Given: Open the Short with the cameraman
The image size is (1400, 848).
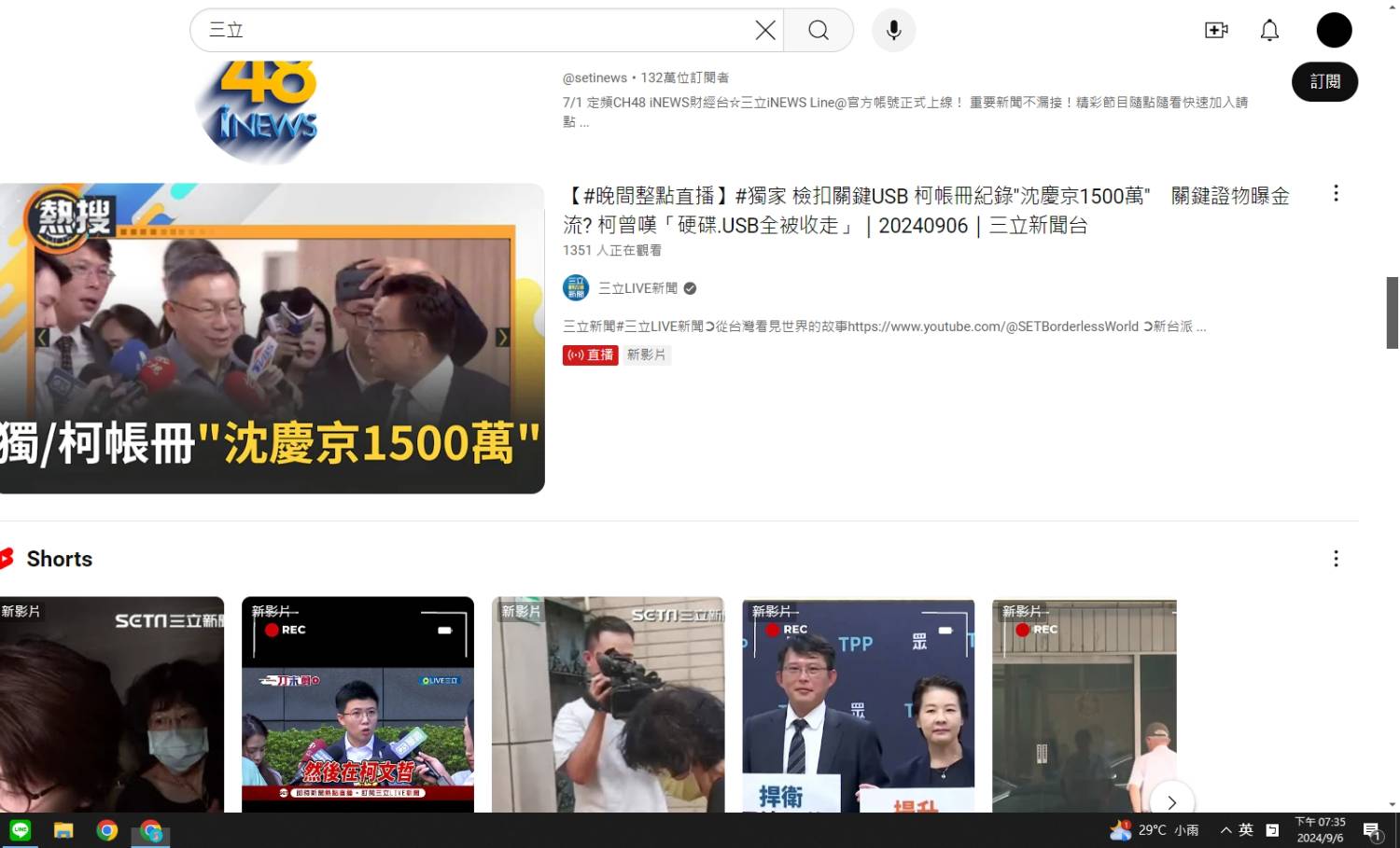Looking at the screenshot, I should pyautogui.click(x=608, y=704).
